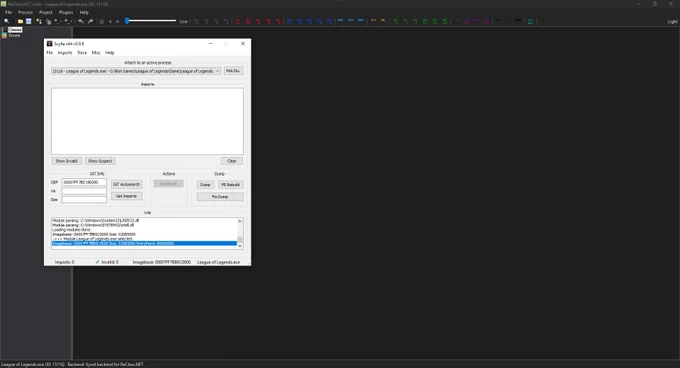680x368 pixels.
Task: Open ReClass.NET Plugins menu
Action: [x=66, y=12]
